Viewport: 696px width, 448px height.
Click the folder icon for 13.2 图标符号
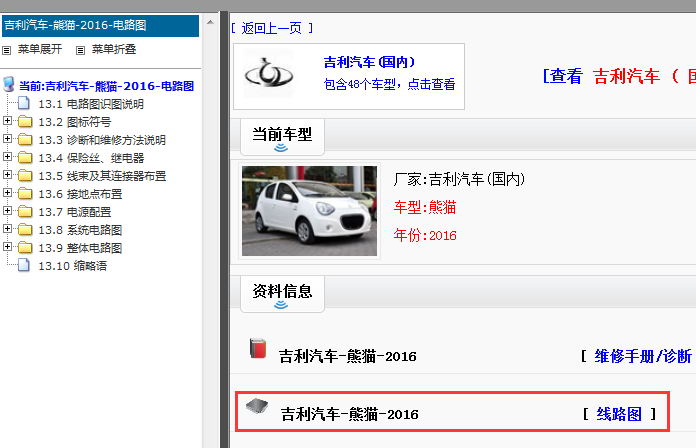point(25,122)
